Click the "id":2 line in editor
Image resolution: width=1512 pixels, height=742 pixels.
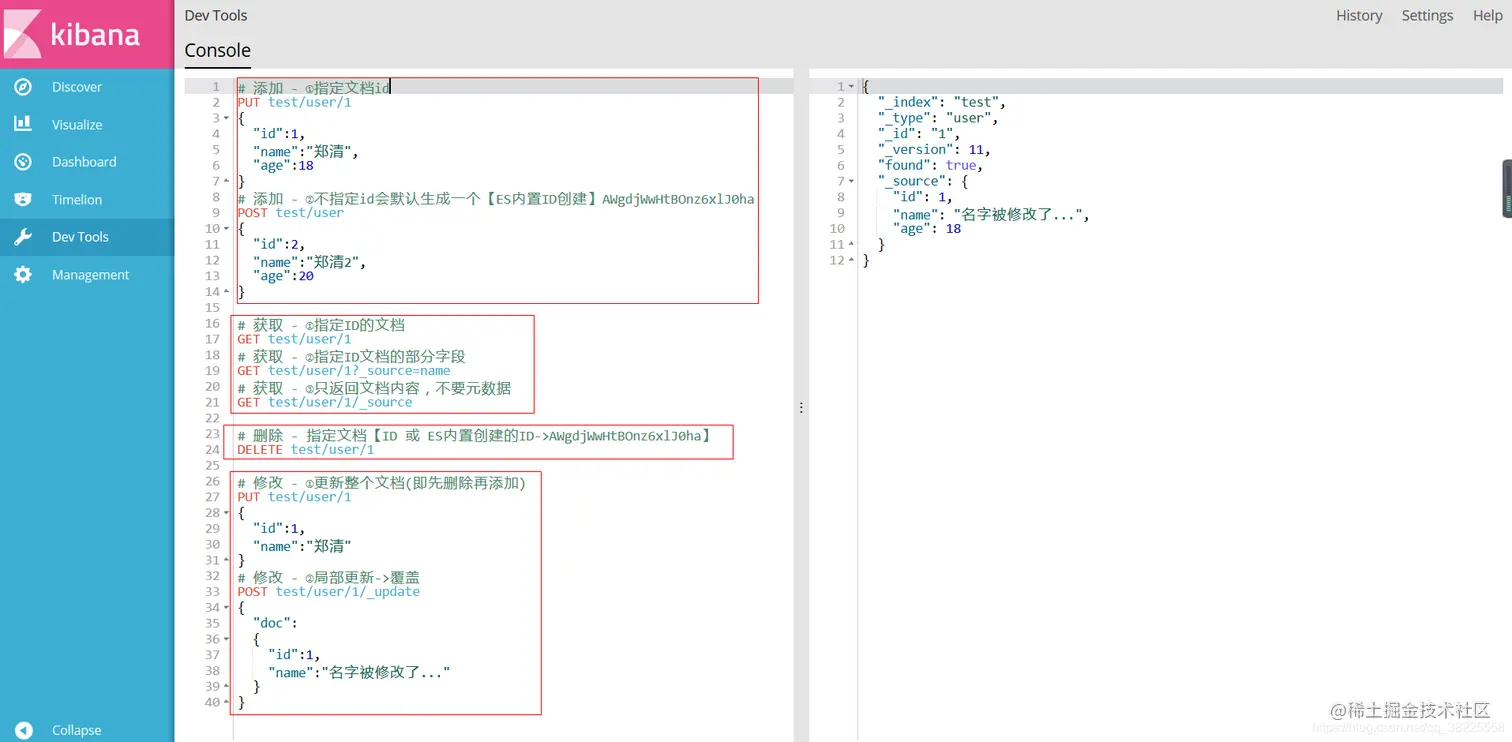point(279,245)
